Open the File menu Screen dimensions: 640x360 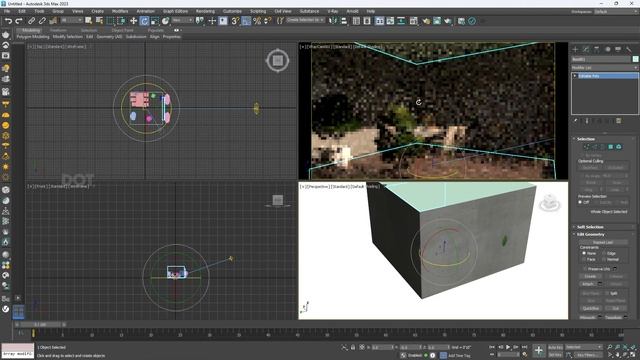(7, 11)
